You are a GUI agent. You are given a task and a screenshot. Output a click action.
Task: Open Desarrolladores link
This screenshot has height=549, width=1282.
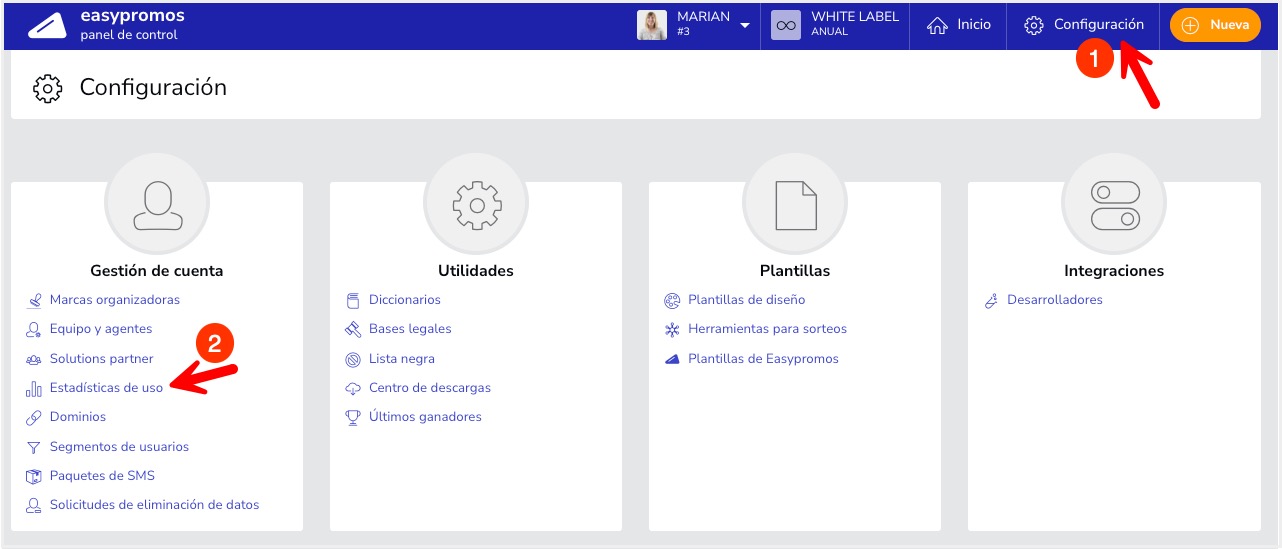pyautogui.click(x=1055, y=300)
